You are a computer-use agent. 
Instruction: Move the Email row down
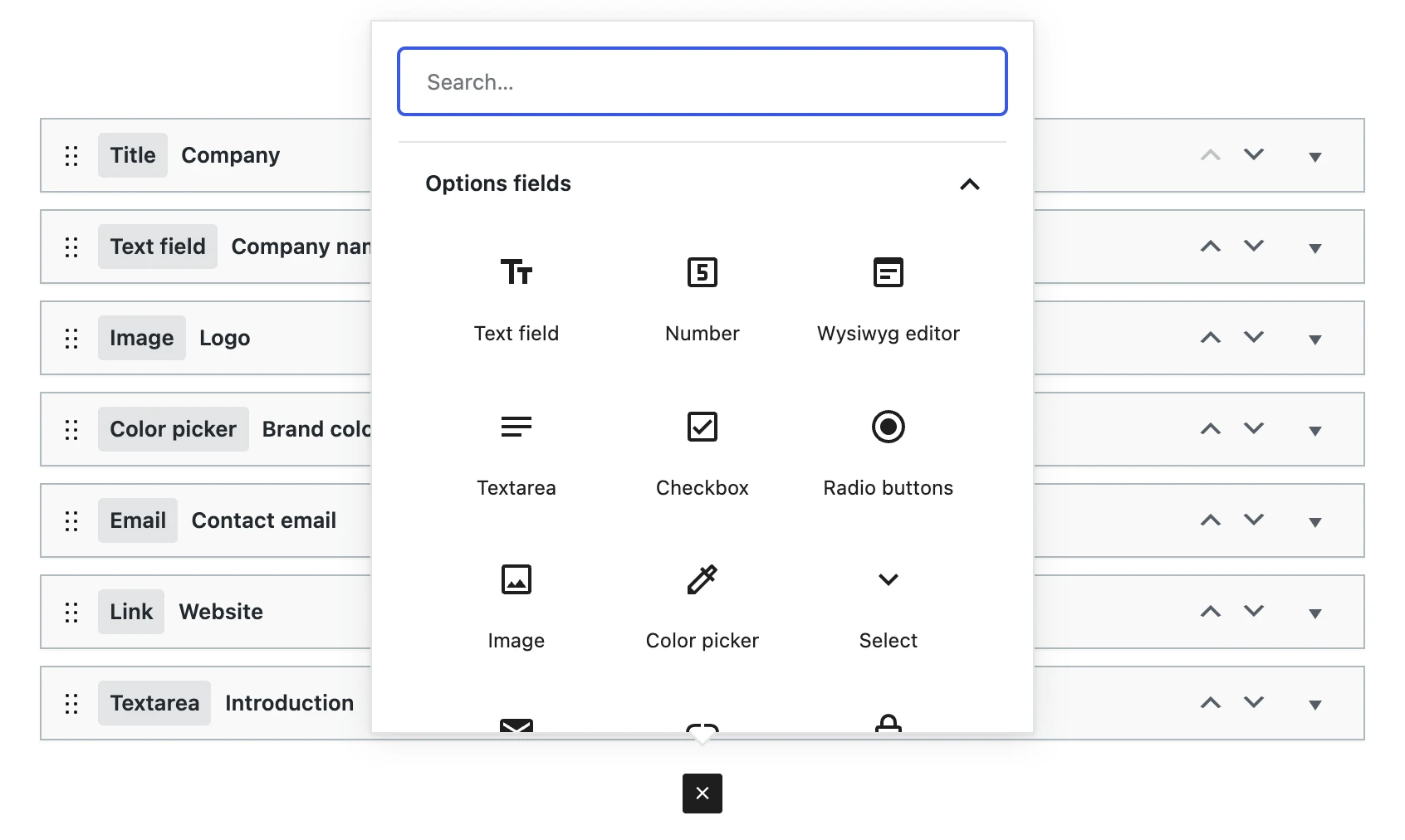coord(1254,520)
